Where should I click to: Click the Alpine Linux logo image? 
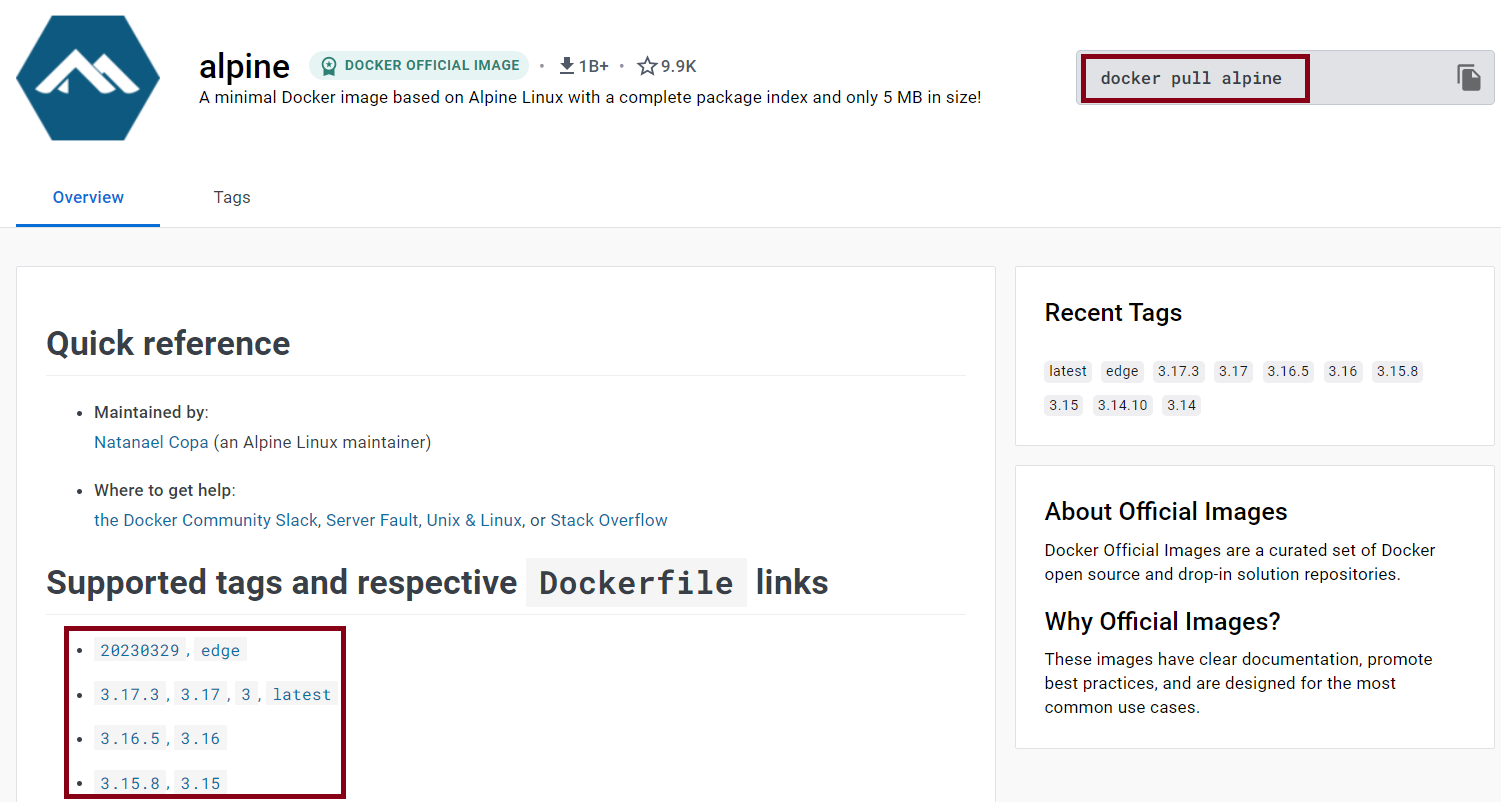pyautogui.click(x=87, y=77)
